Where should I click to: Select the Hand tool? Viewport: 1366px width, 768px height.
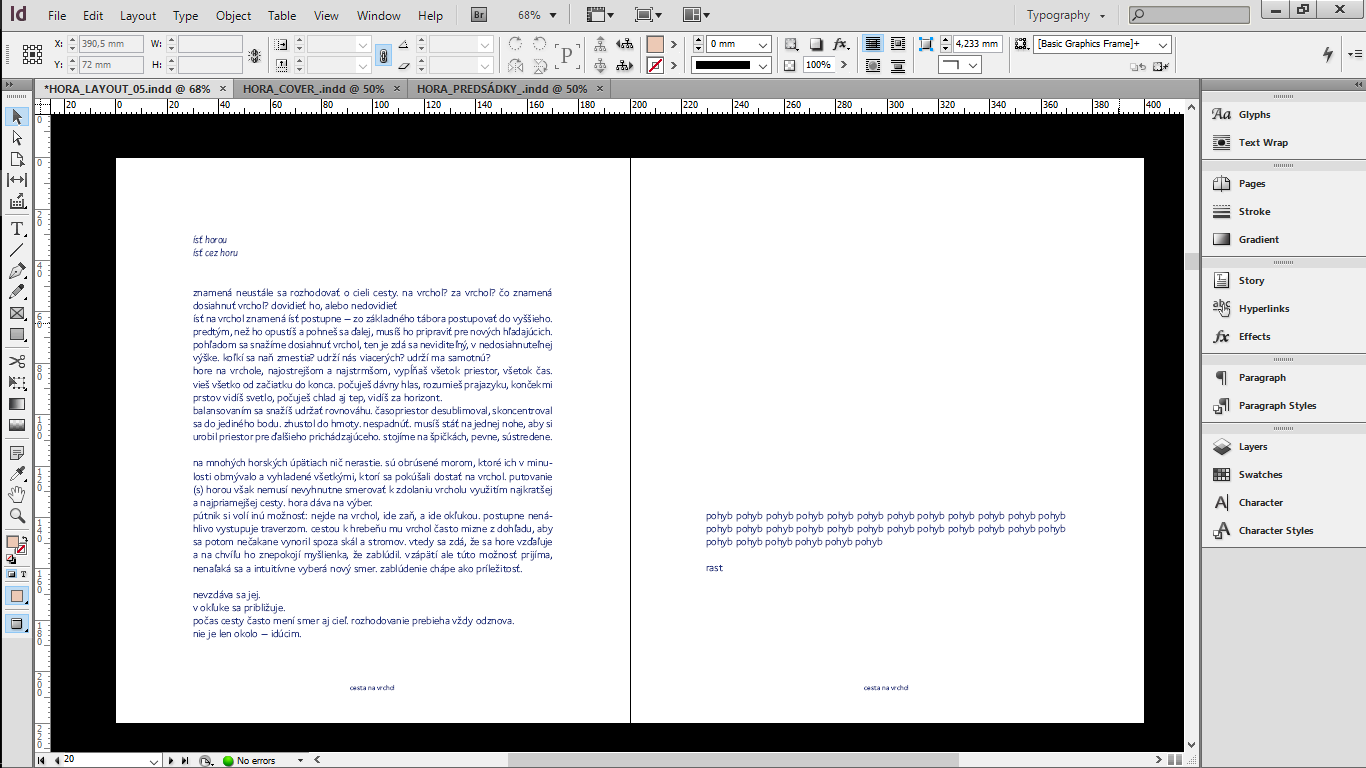tap(17, 494)
